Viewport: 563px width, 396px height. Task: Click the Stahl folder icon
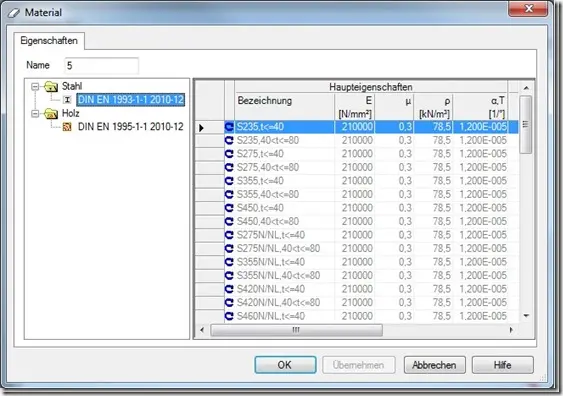click(51, 87)
